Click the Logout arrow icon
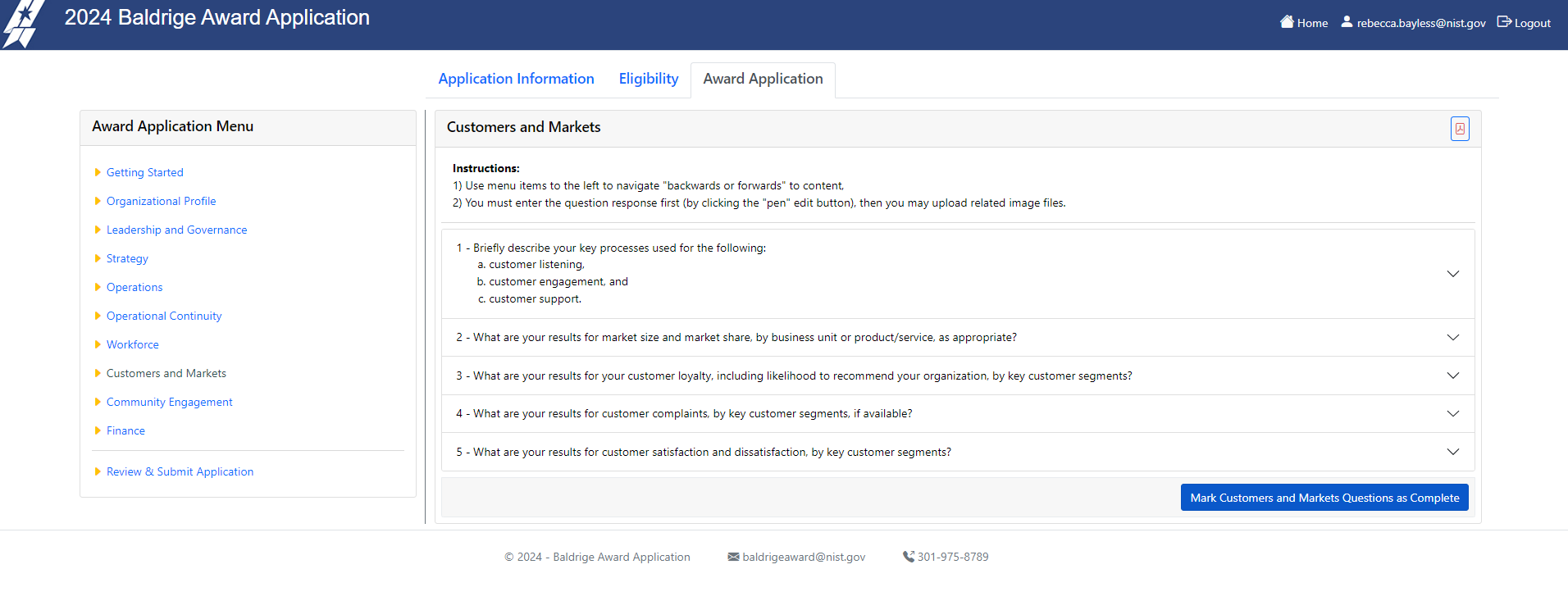Viewport: 1568px width, 610px height. pyautogui.click(x=1504, y=22)
